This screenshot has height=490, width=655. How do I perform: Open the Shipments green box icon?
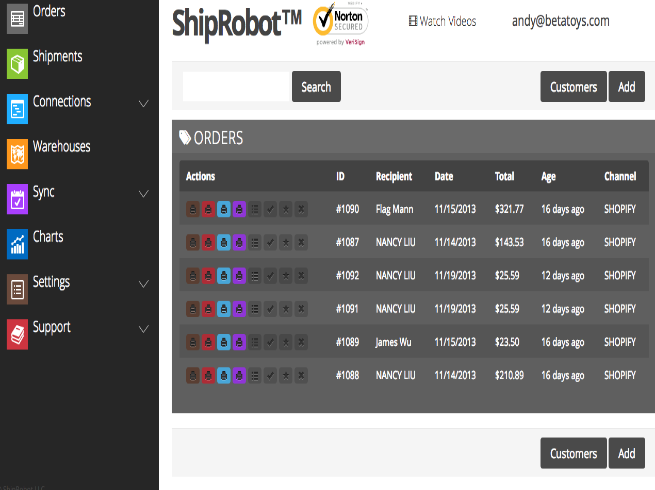click(17, 65)
